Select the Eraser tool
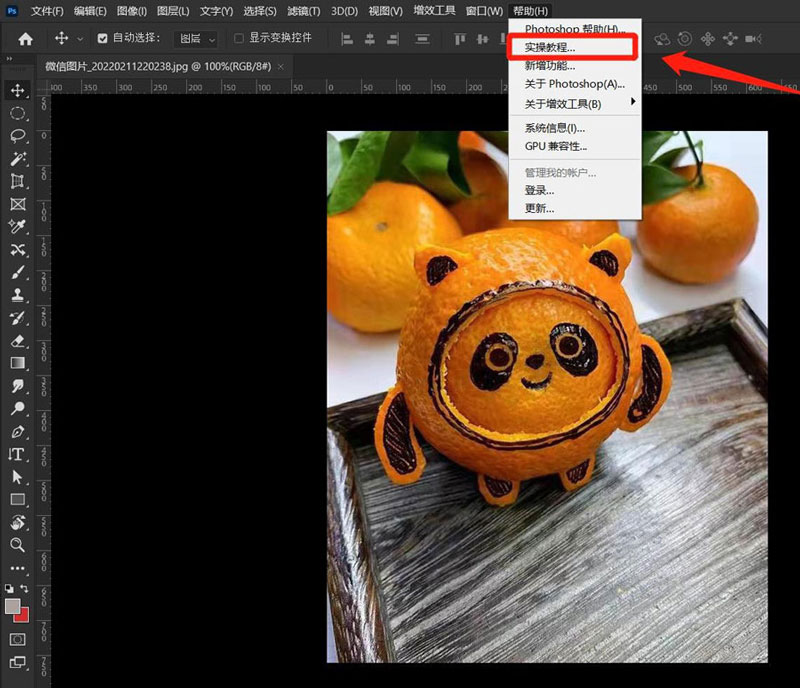Image resolution: width=800 pixels, height=688 pixels. (17, 340)
